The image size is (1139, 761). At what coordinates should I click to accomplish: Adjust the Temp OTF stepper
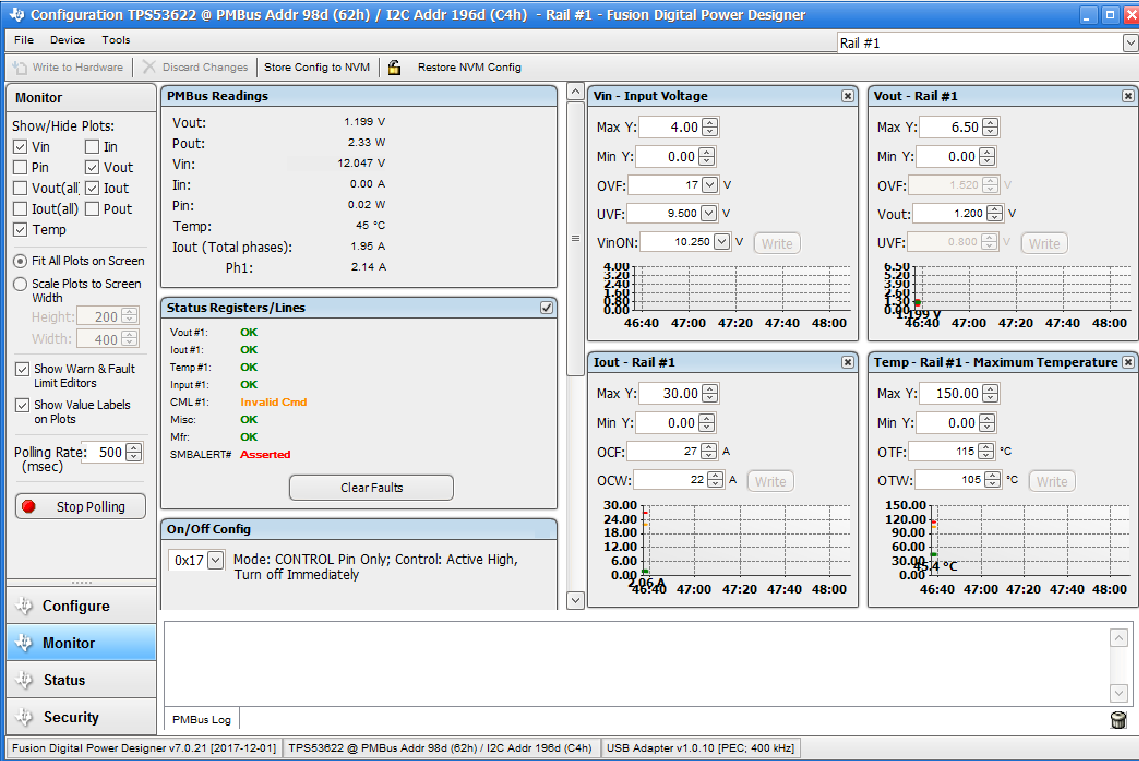[x=986, y=452]
